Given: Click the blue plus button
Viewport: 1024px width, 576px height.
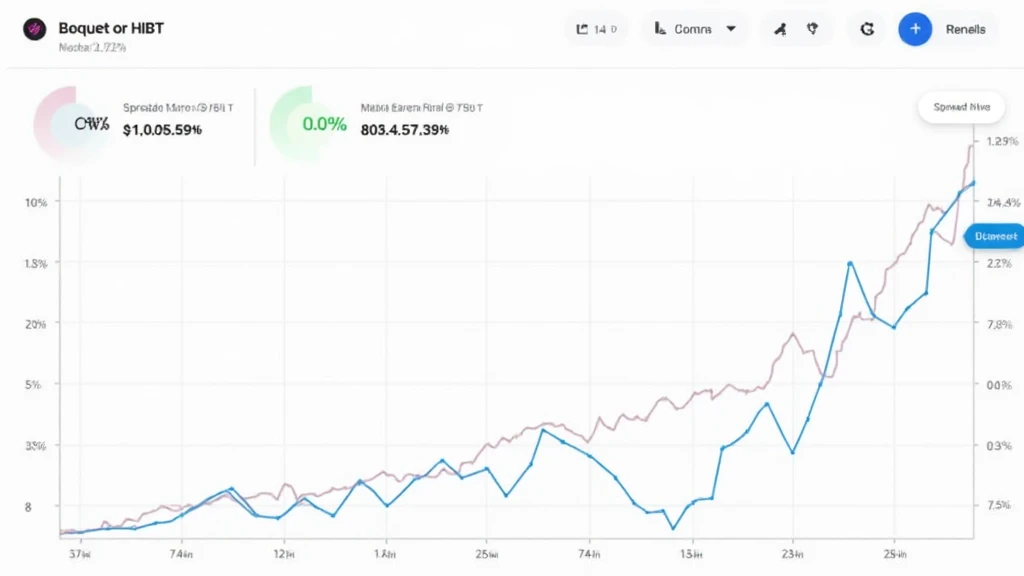Looking at the screenshot, I should click(x=915, y=29).
